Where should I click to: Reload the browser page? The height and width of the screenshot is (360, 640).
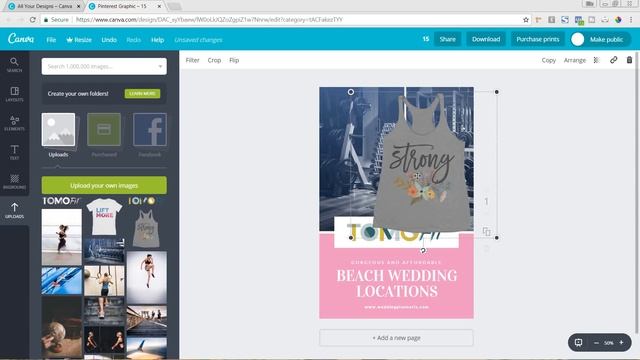(33, 20)
